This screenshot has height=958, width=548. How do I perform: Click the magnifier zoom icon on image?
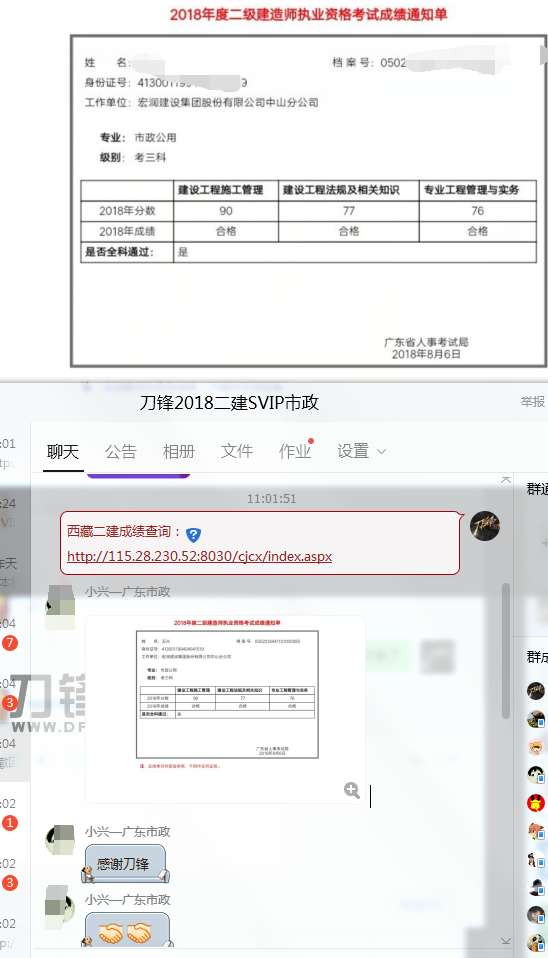click(352, 790)
